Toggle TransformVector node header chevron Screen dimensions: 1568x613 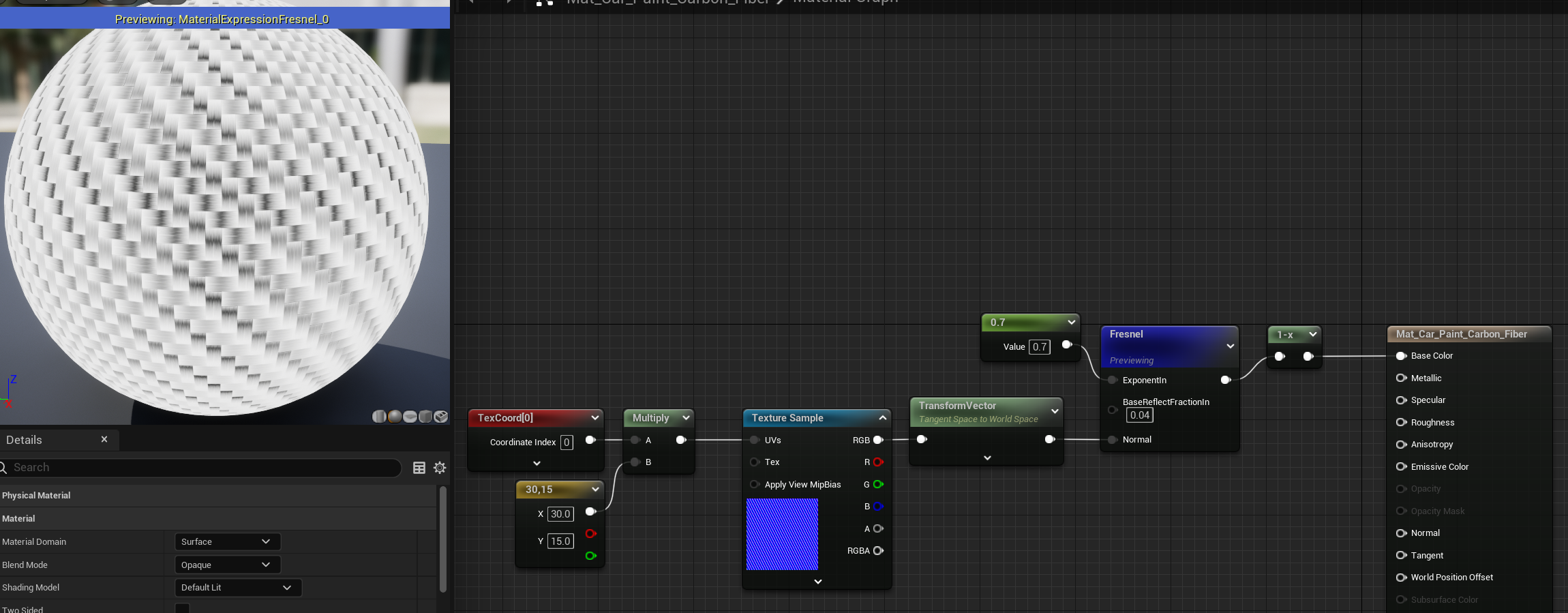coord(1055,411)
